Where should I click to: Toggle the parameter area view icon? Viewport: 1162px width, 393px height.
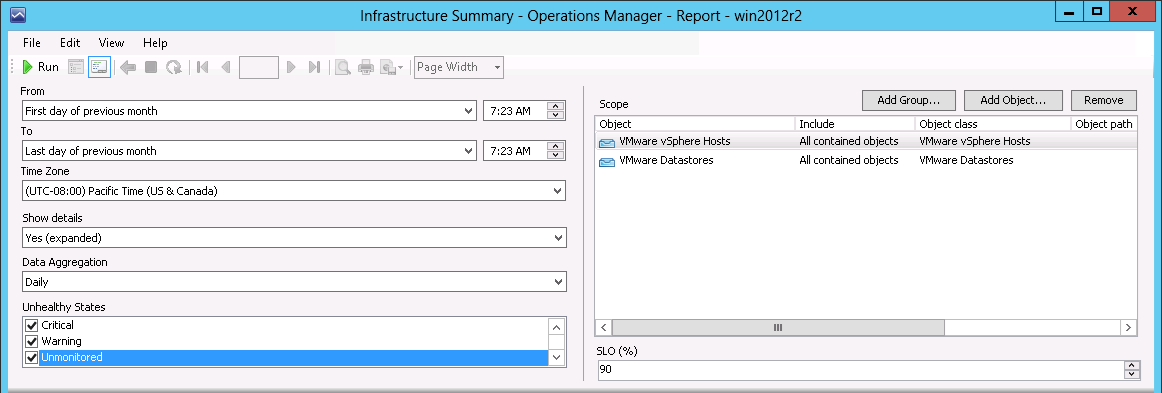click(x=76, y=67)
